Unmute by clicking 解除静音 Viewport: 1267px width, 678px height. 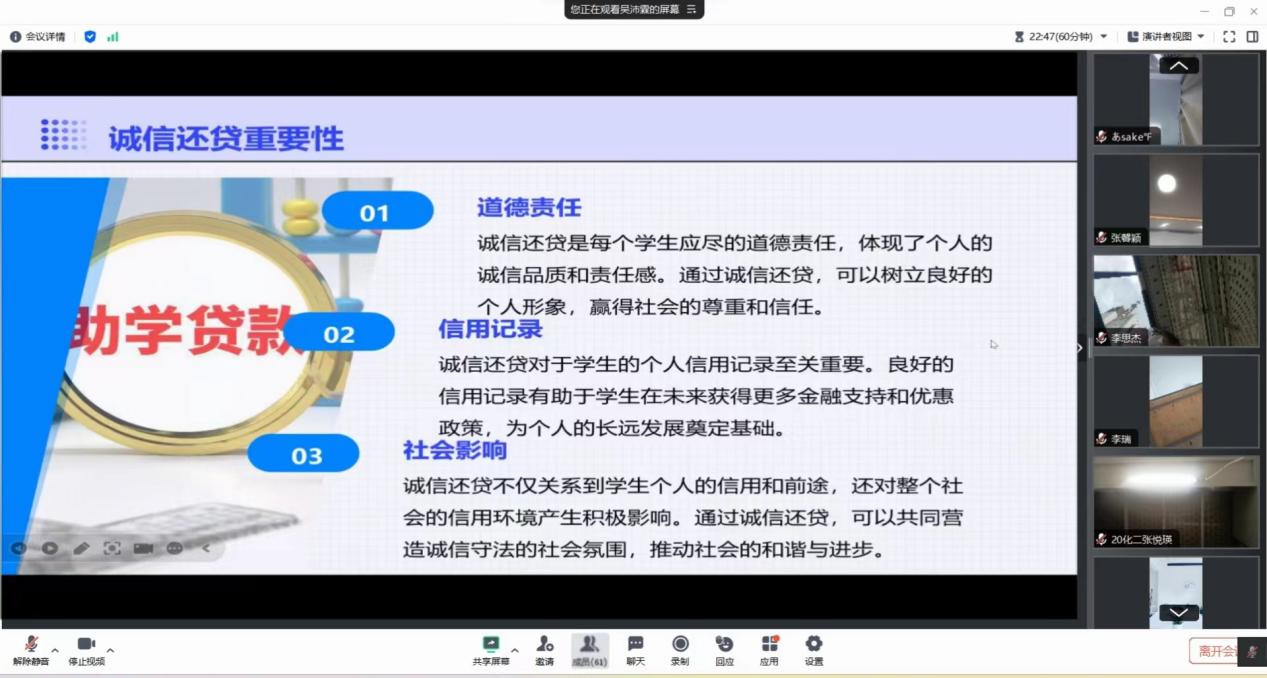click(x=29, y=649)
